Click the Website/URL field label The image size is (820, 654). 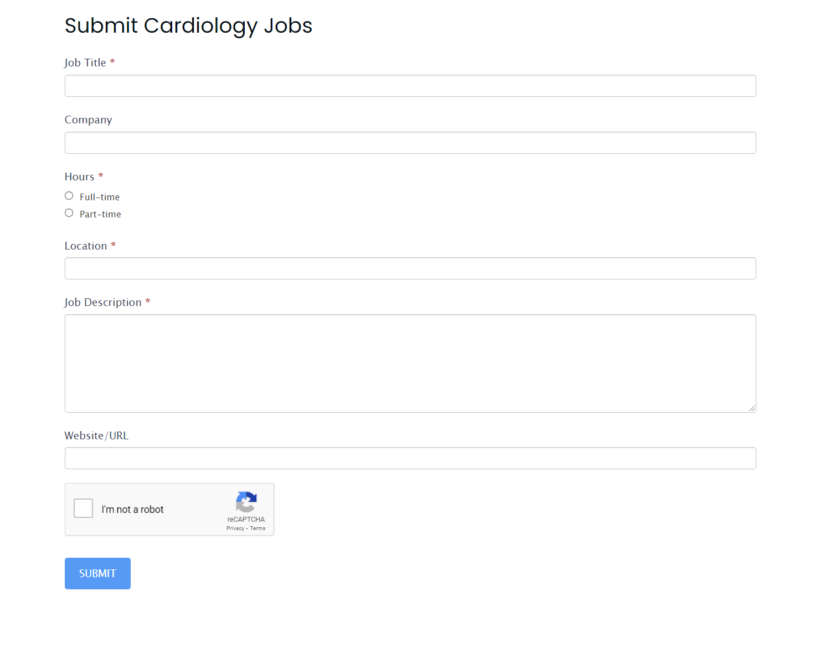(x=95, y=435)
